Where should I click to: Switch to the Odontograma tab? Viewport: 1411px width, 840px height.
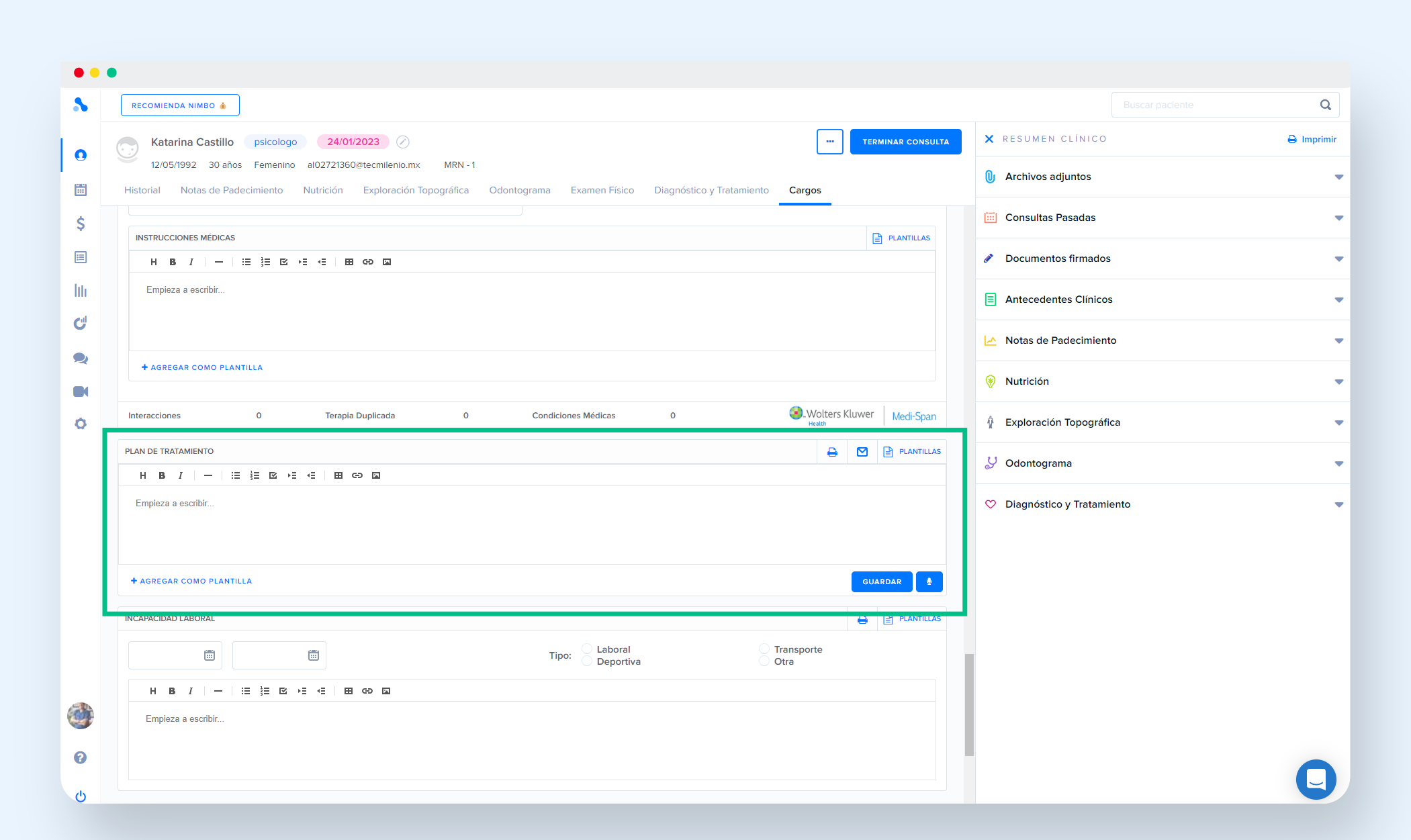(x=519, y=190)
